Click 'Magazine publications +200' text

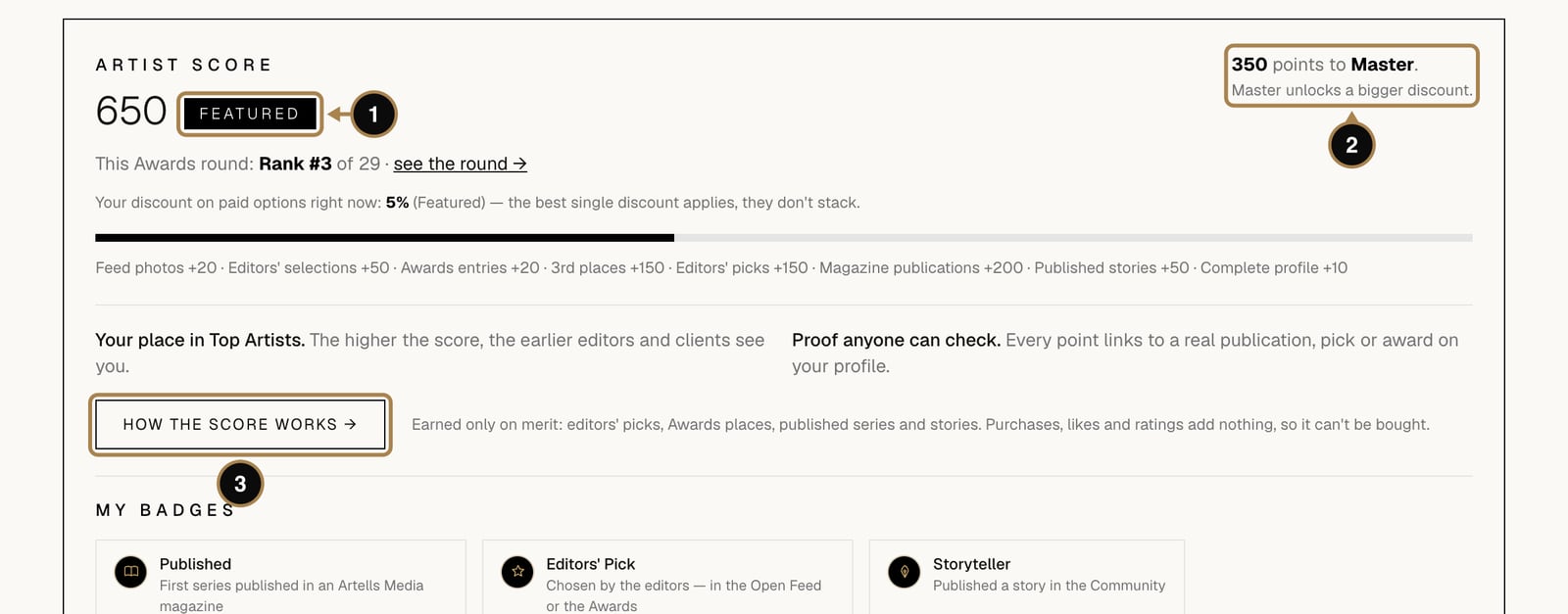(x=921, y=267)
